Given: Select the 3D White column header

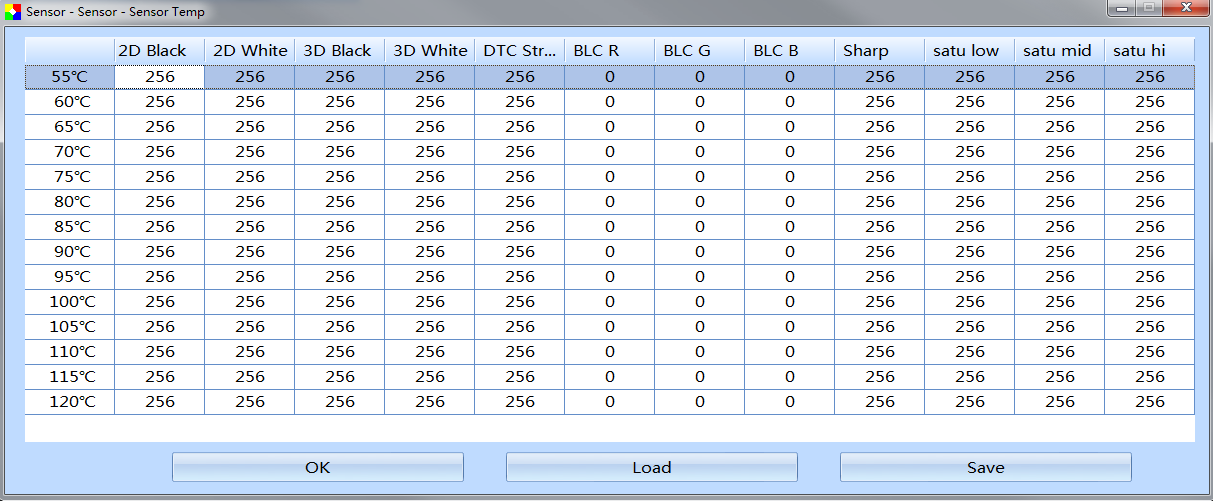Looking at the screenshot, I should 430,51.
